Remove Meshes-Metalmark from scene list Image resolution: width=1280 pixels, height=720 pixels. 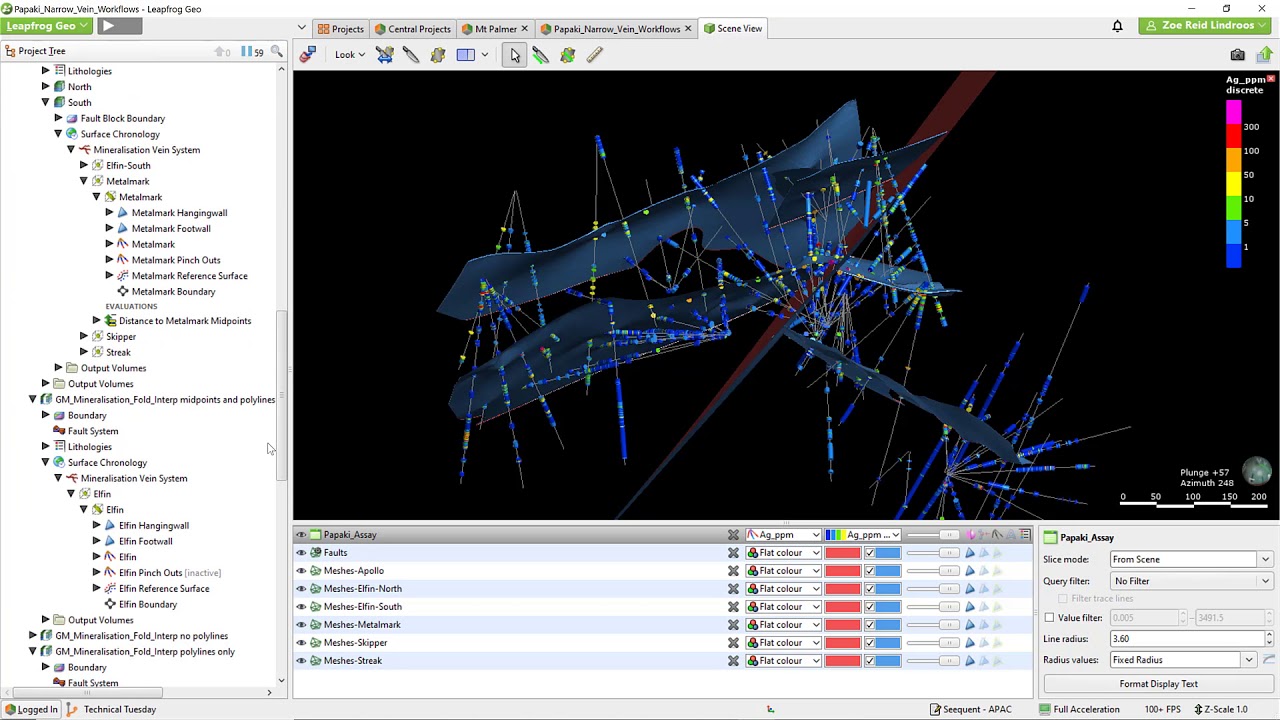[x=733, y=625]
